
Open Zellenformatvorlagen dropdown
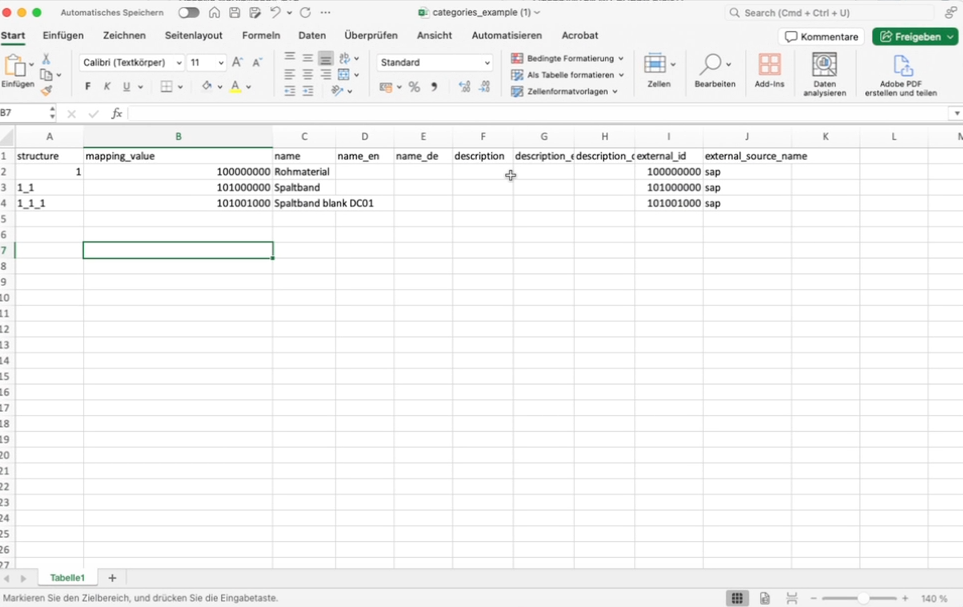(564, 92)
